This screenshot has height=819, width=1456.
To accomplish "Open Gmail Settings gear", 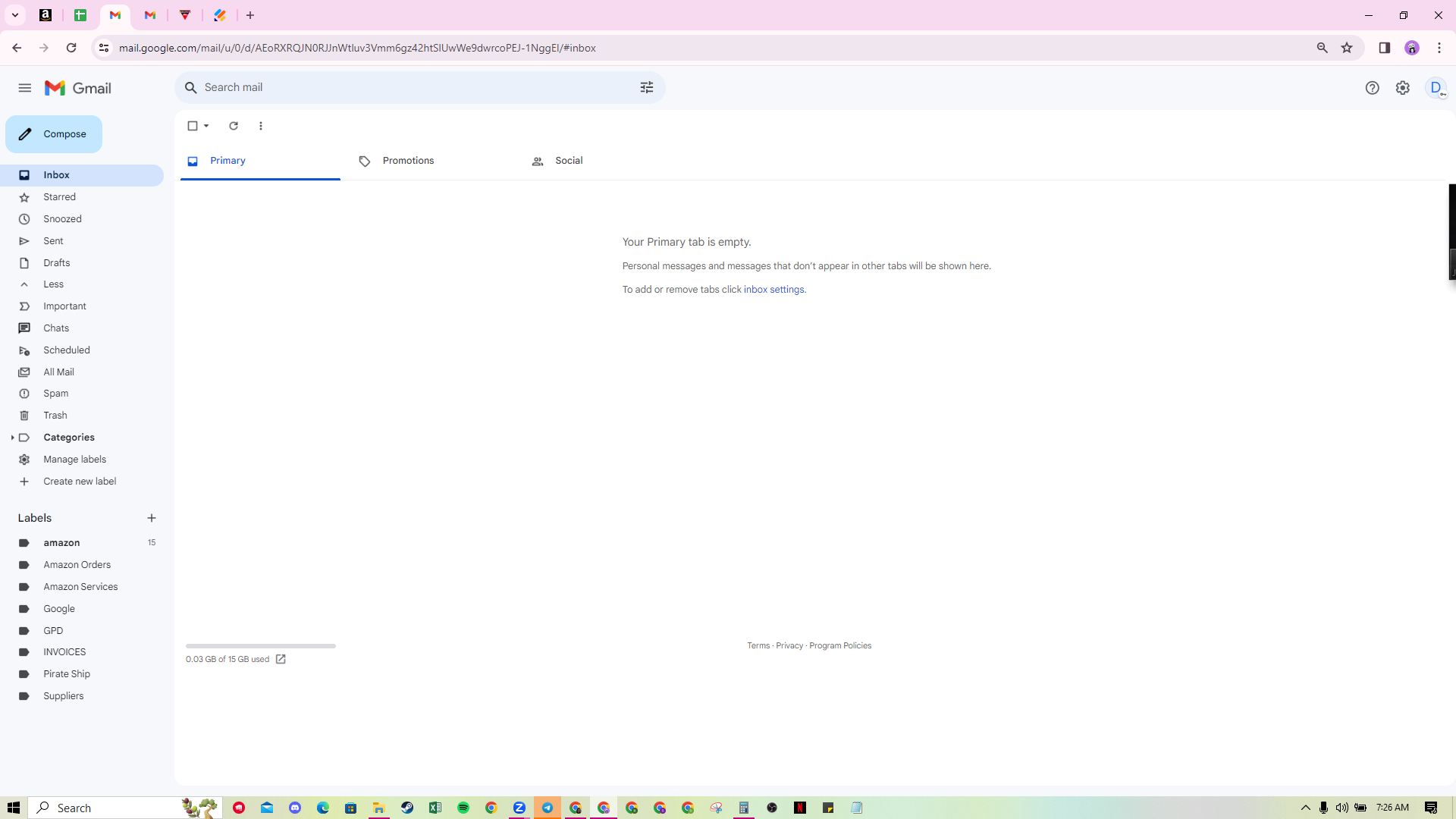I will pos(1403,88).
